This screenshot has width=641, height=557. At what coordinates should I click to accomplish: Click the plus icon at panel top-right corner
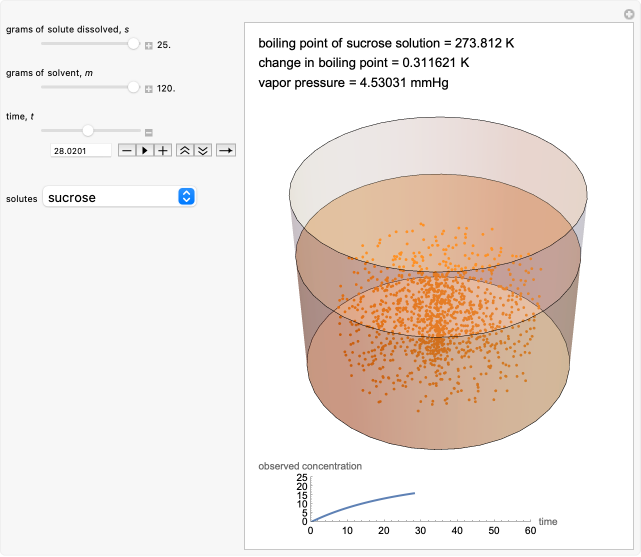[627, 12]
